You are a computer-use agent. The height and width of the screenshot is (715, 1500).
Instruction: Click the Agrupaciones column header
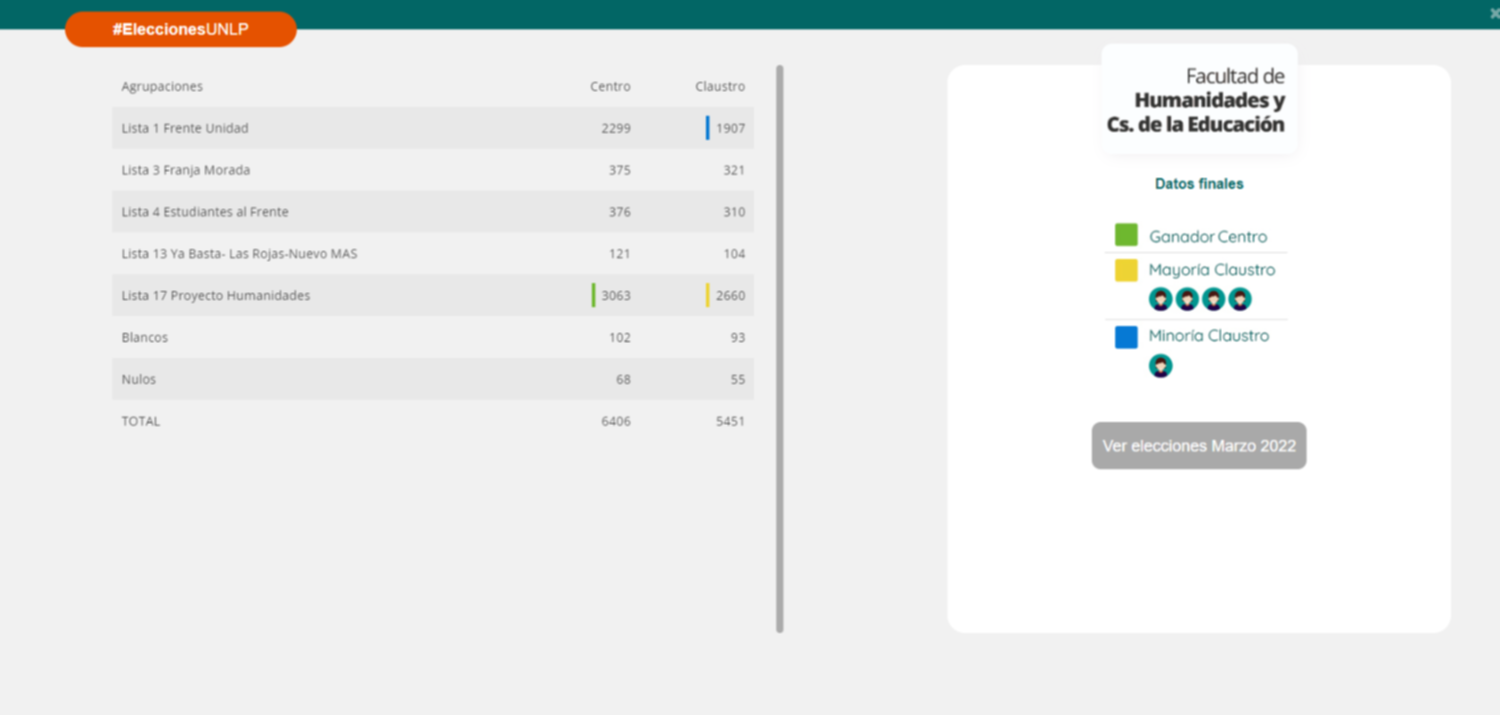tap(162, 87)
